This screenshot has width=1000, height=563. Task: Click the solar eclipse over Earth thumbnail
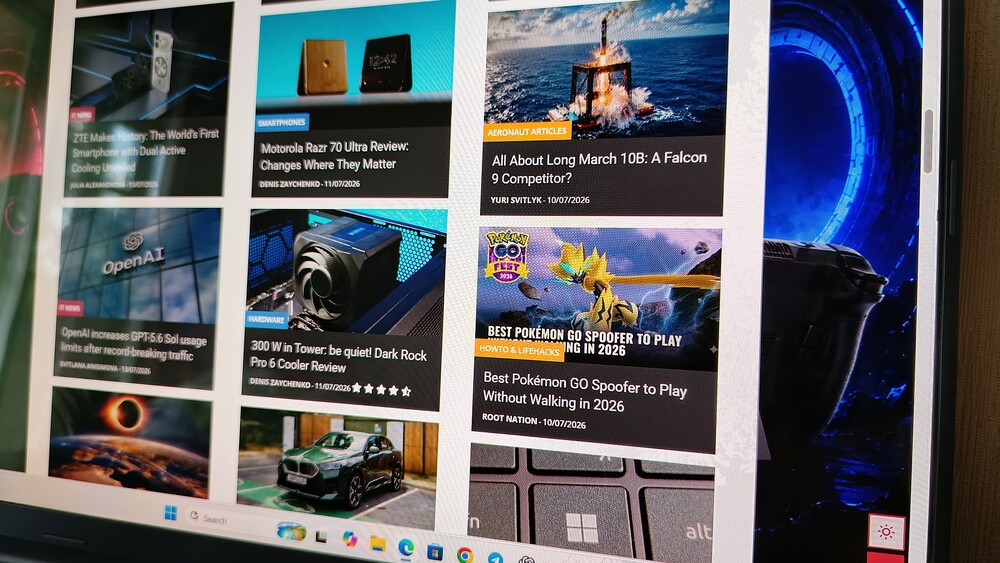coord(130,440)
